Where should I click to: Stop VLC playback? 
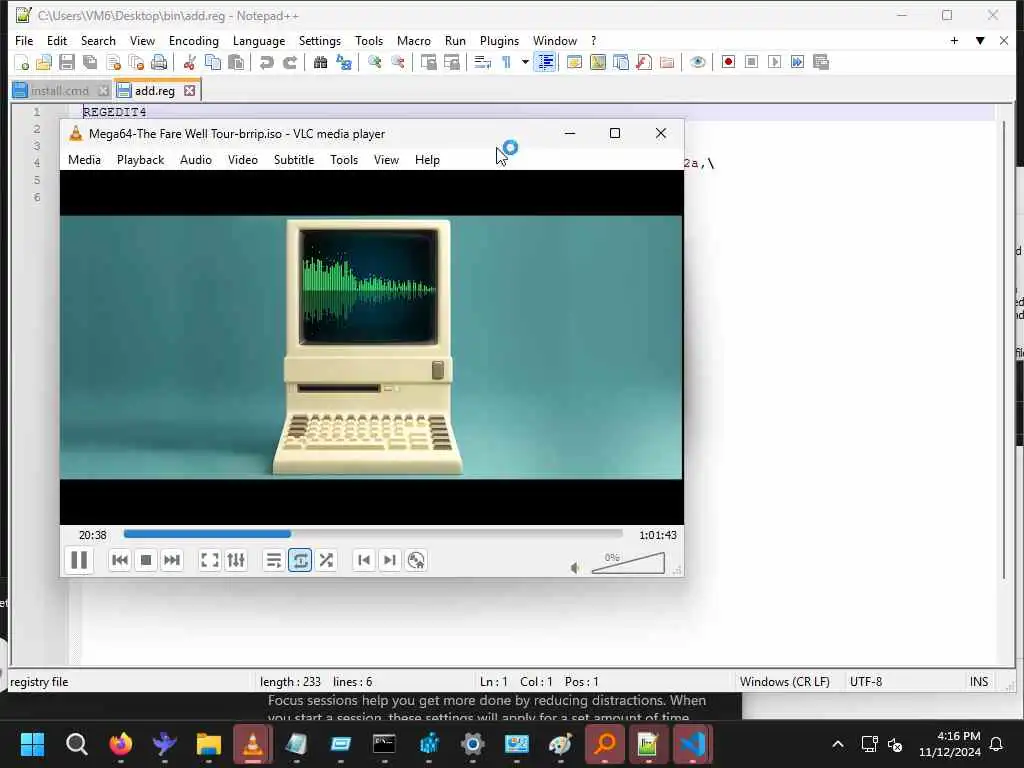(146, 560)
